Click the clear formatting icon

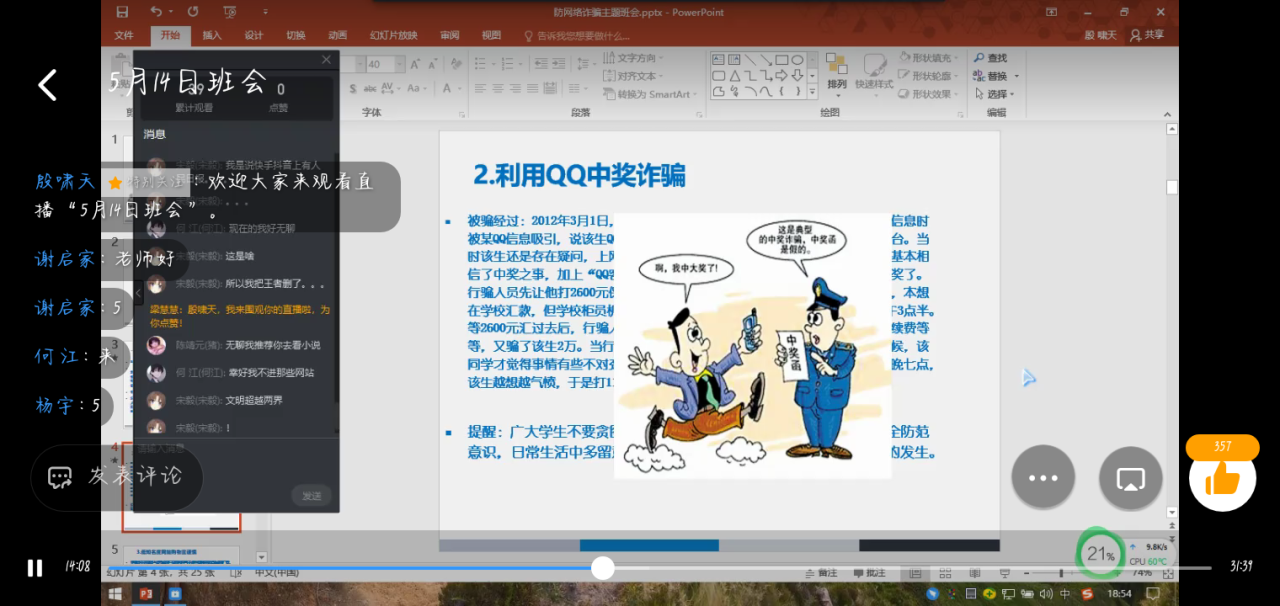coord(456,64)
